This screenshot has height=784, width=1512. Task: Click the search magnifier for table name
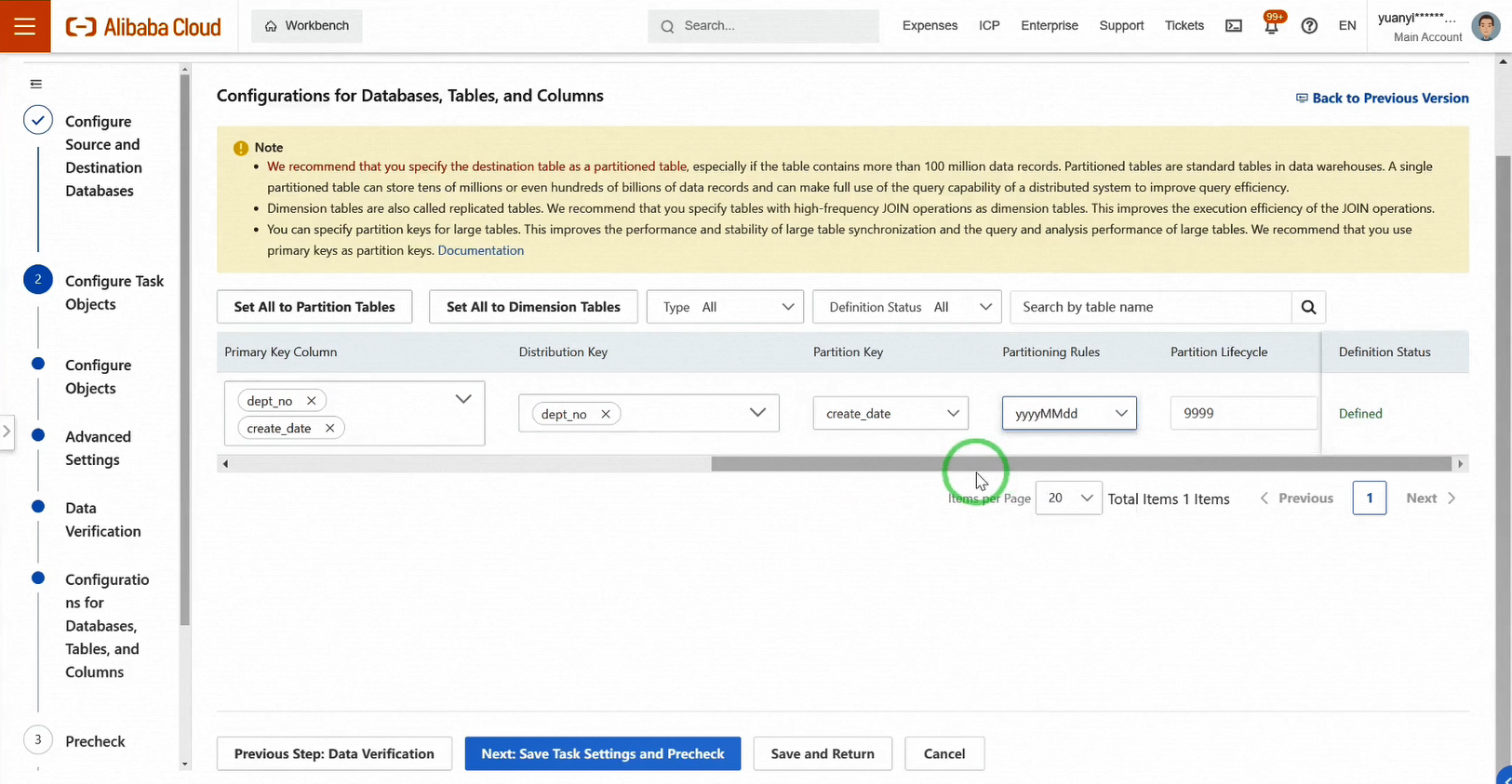tap(1308, 307)
